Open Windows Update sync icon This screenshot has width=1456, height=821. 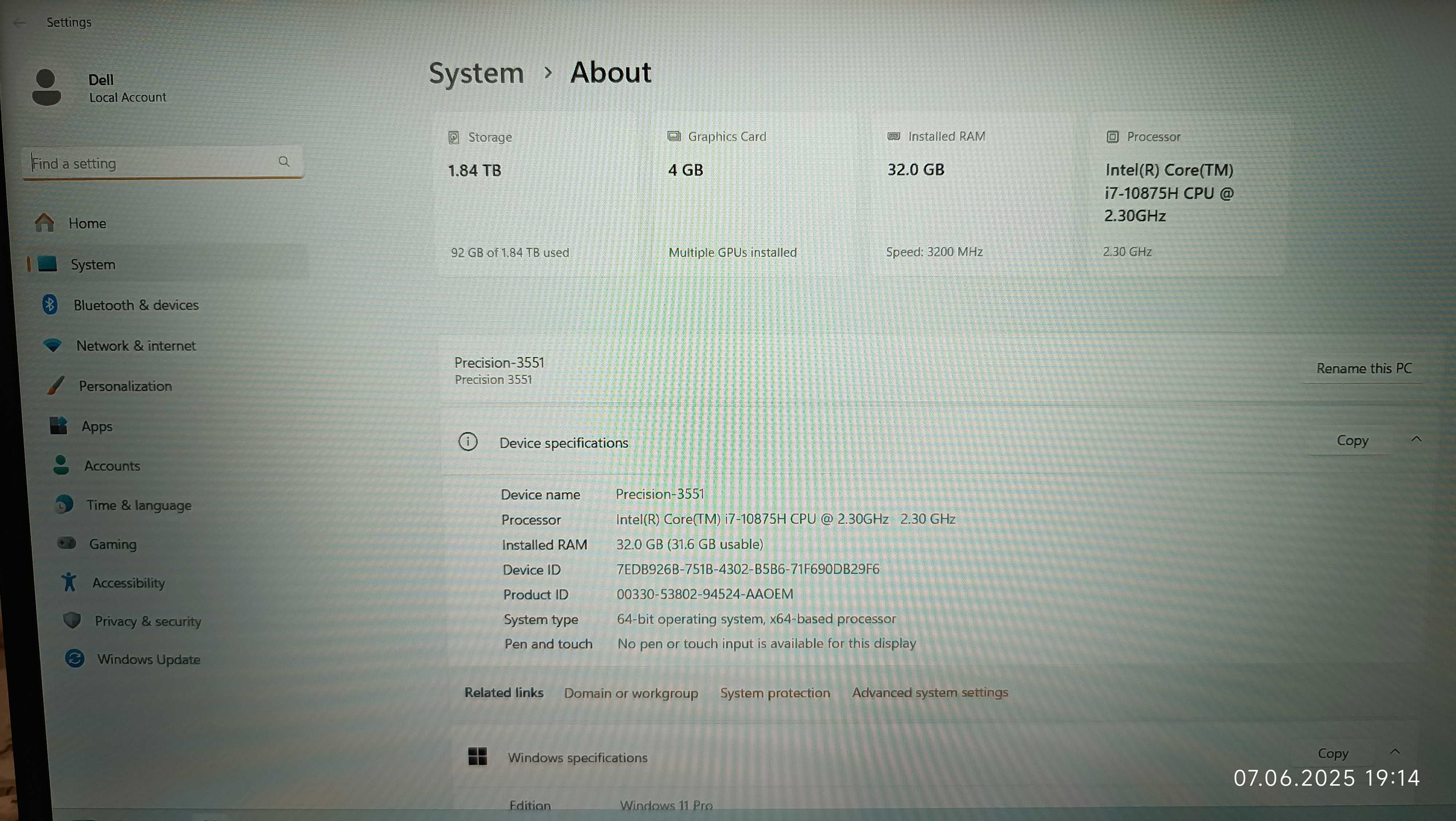click(x=75, y=658)
